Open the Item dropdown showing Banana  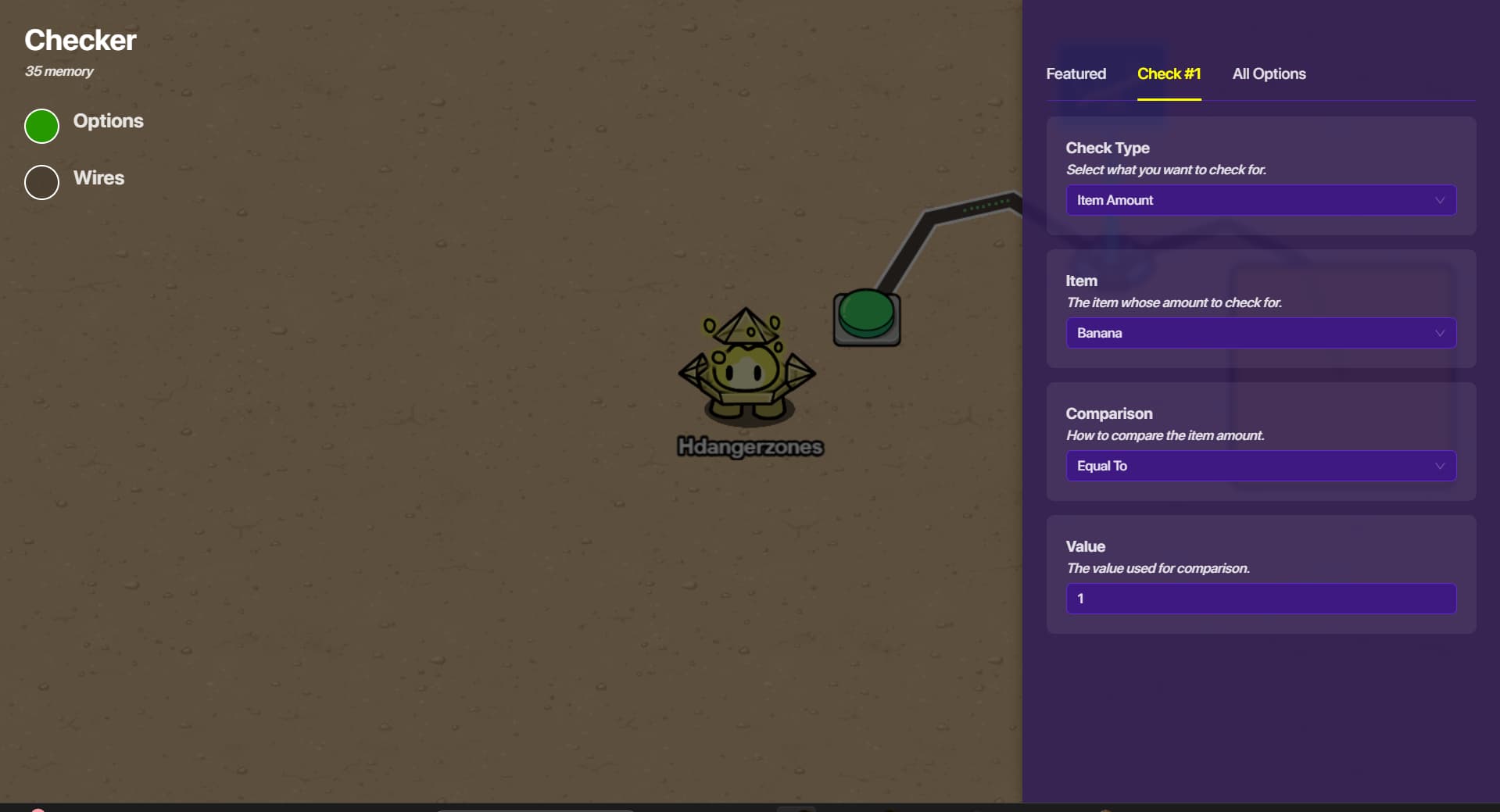(x=1260, y=334)
